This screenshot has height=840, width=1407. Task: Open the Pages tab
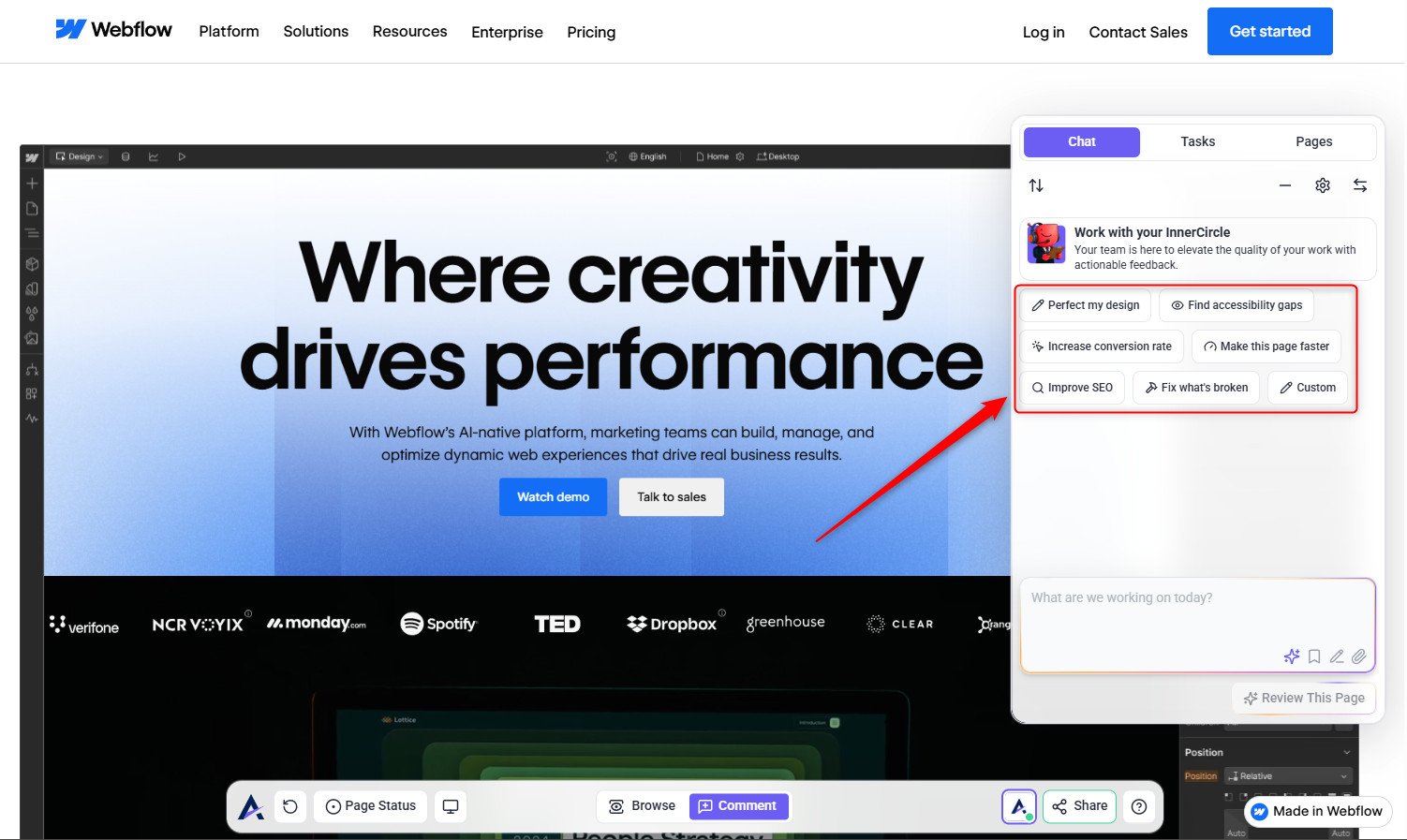pos(1313,141)
